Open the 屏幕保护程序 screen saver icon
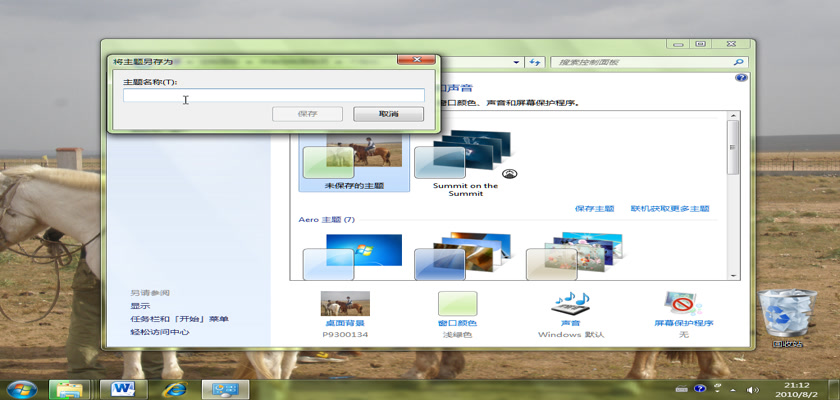Screen dimensions: 840x400 (684, 303)
